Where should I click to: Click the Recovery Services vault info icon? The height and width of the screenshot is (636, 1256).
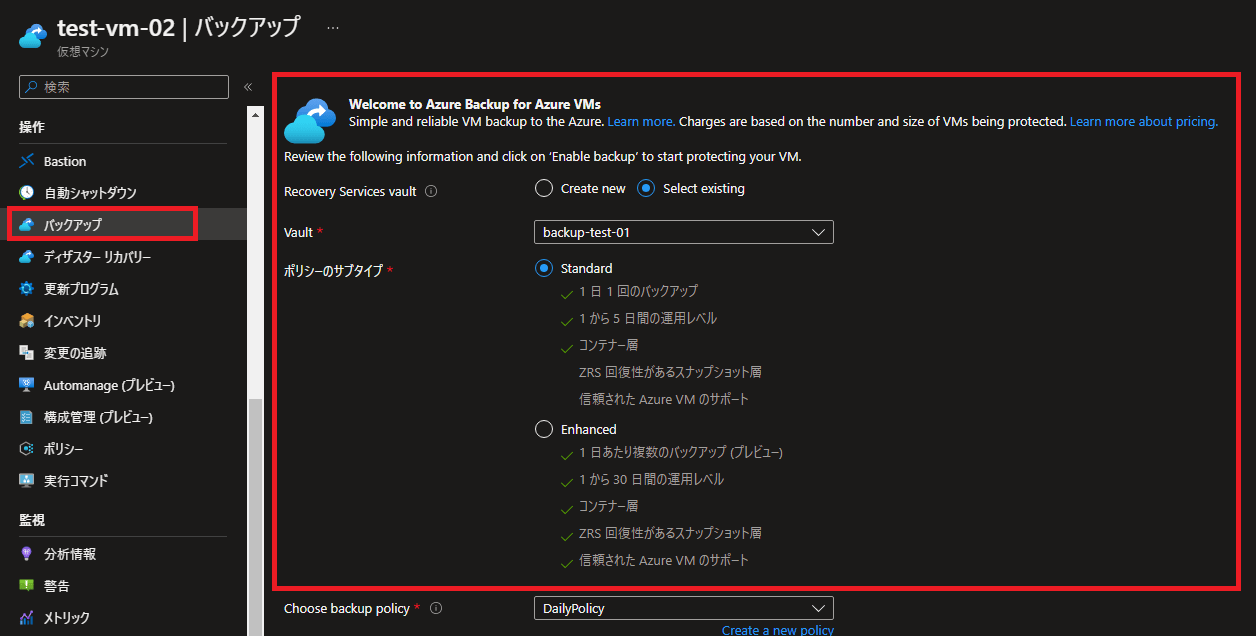(432, 191)
